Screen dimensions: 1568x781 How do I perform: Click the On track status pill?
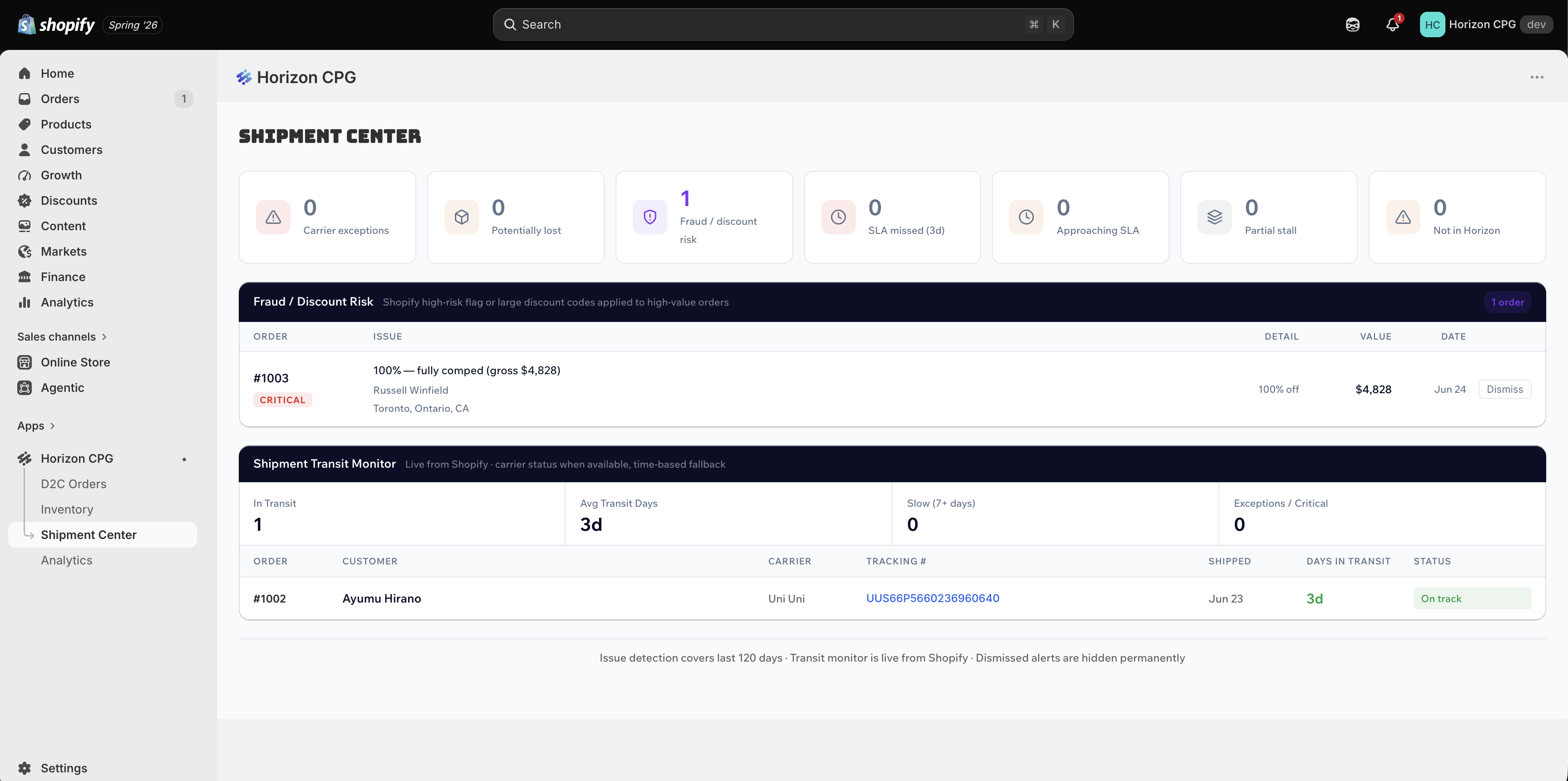1472,598
